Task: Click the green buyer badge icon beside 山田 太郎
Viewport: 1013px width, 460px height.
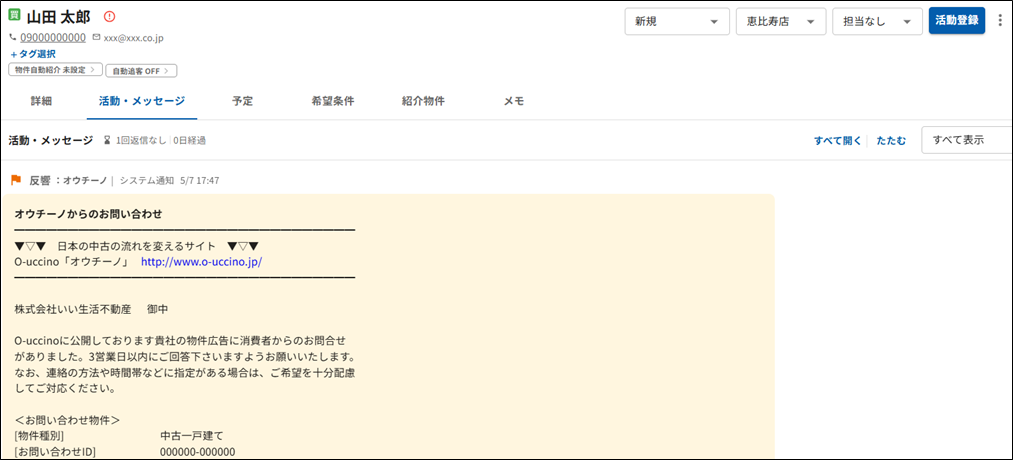Action: (x=15, y=16)
